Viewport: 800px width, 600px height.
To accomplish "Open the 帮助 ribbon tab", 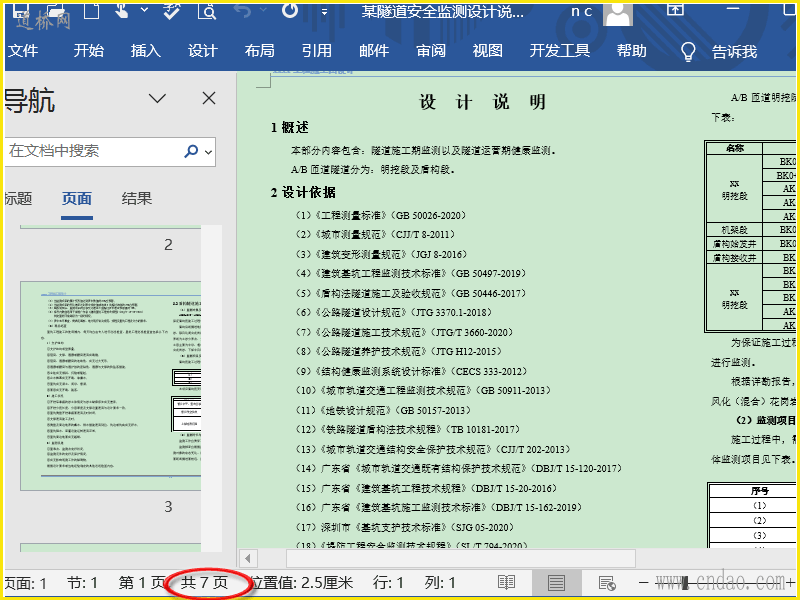I will tap(632, 51).
